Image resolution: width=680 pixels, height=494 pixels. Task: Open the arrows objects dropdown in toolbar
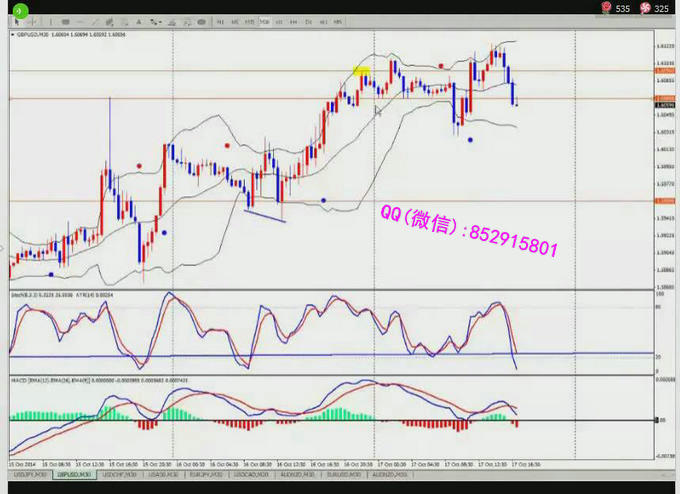[155, 21]
